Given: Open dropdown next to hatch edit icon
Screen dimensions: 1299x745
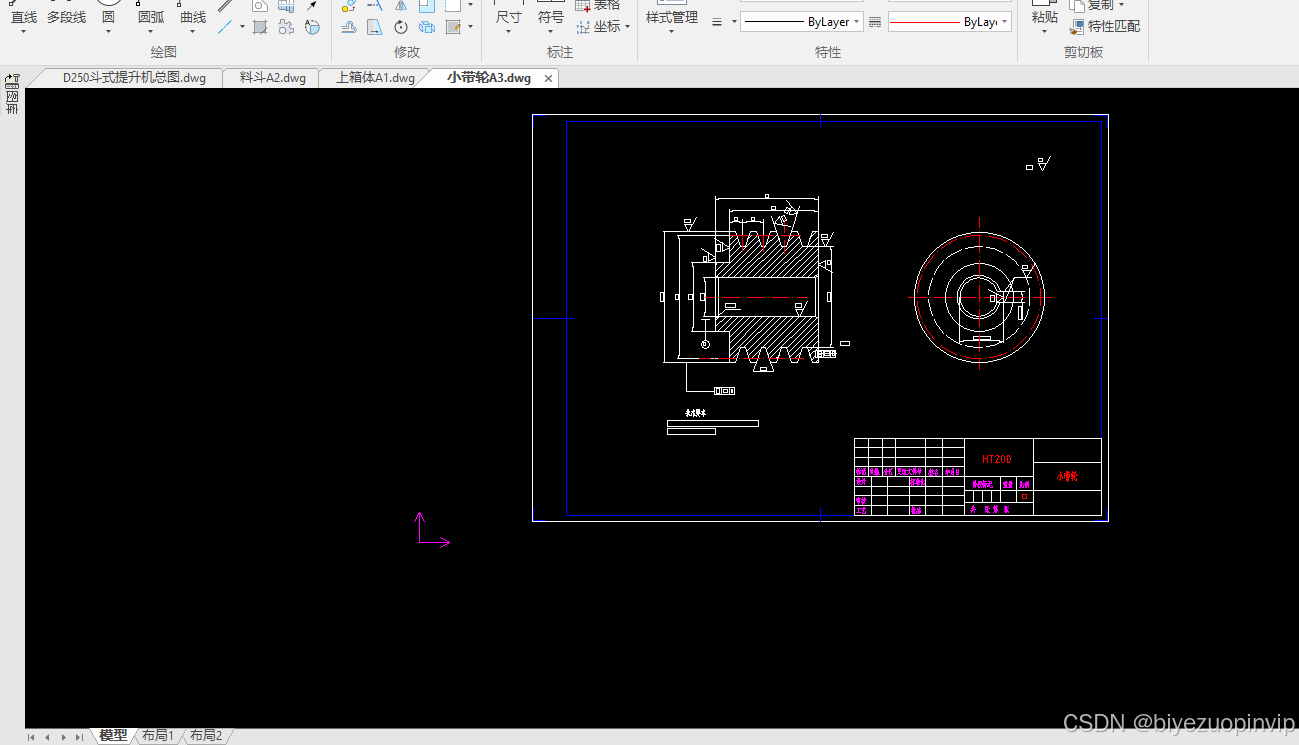Looking at the screenshot, I should click(470, 27).
